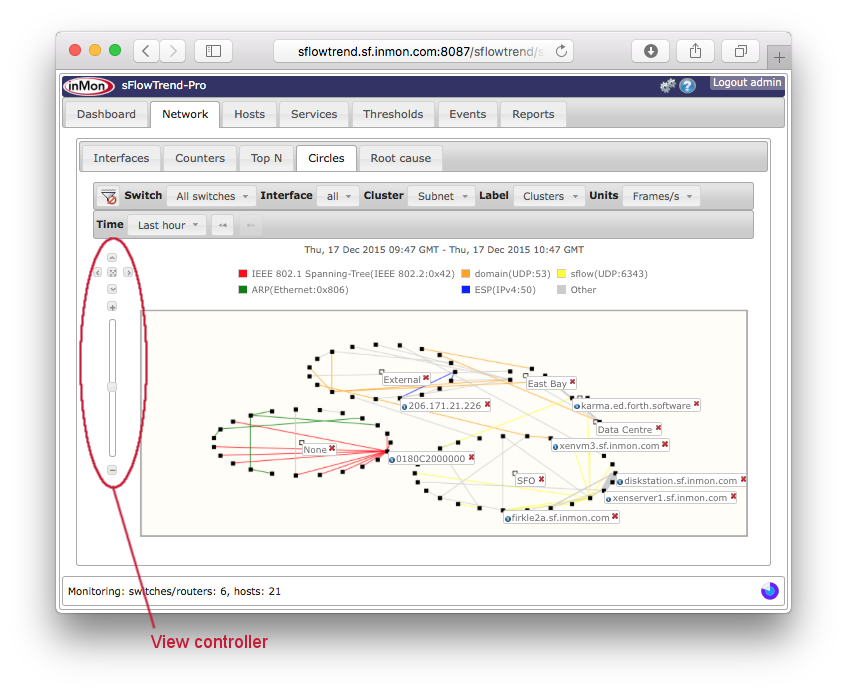Image resolution: width=847 pixels, height=693 pixels.
Task: Reload the page in the address bar
Action: pyautogui.click(x=562, y=51)
